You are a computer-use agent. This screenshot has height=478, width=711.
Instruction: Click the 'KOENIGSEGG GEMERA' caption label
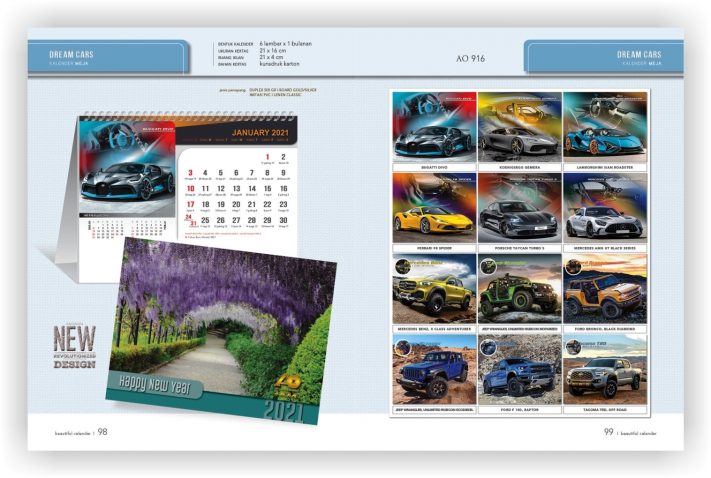pyautogui.click(x=519, y=167)
